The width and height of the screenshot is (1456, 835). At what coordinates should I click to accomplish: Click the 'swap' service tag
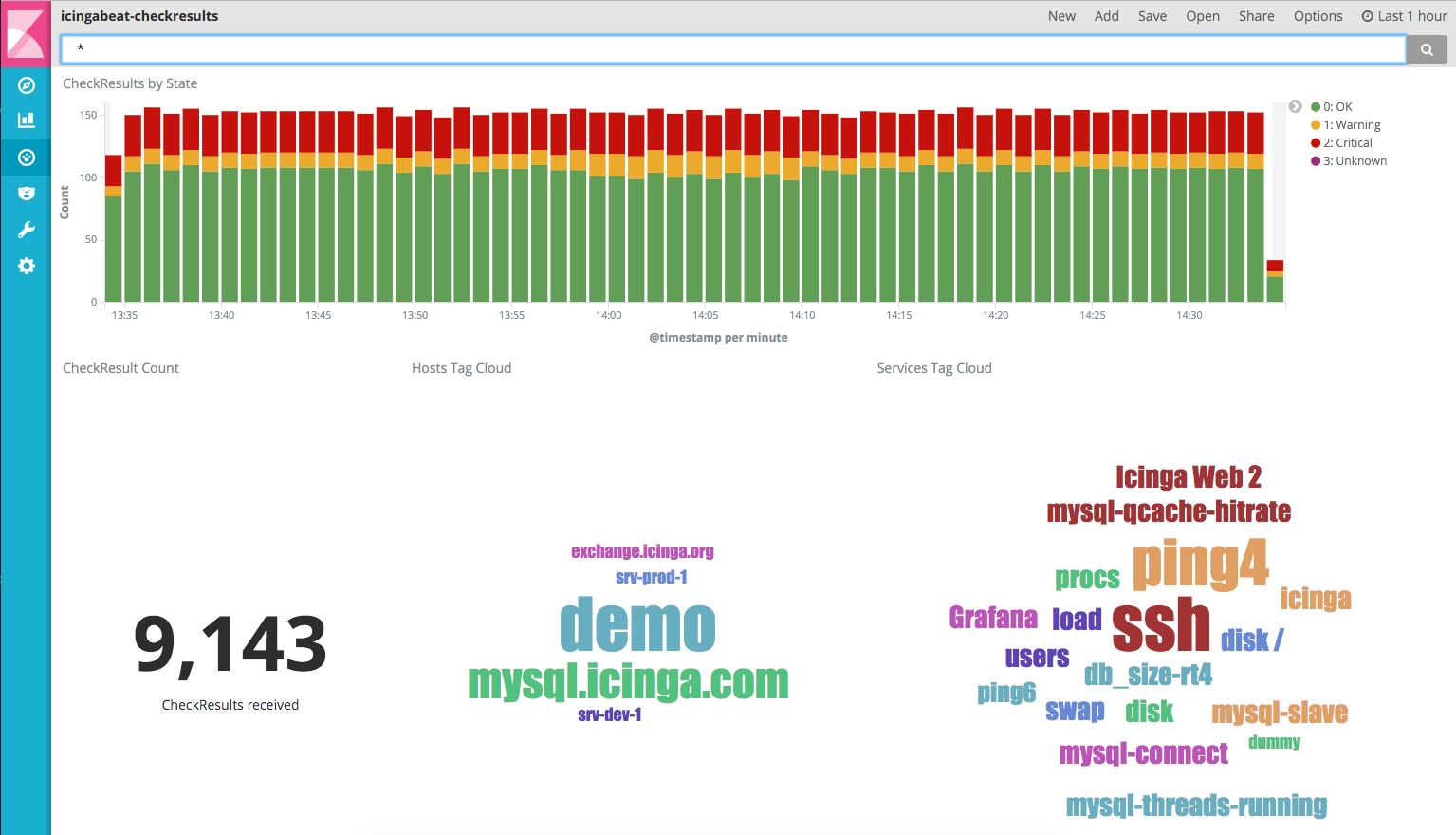1075,711
